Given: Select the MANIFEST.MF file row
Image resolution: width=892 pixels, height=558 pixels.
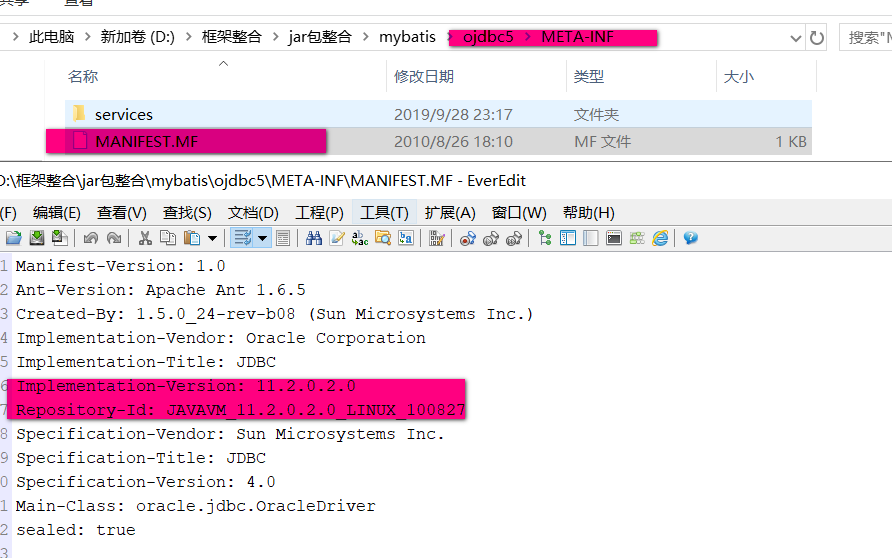Looking at the screenshot, I should point(438,142).
